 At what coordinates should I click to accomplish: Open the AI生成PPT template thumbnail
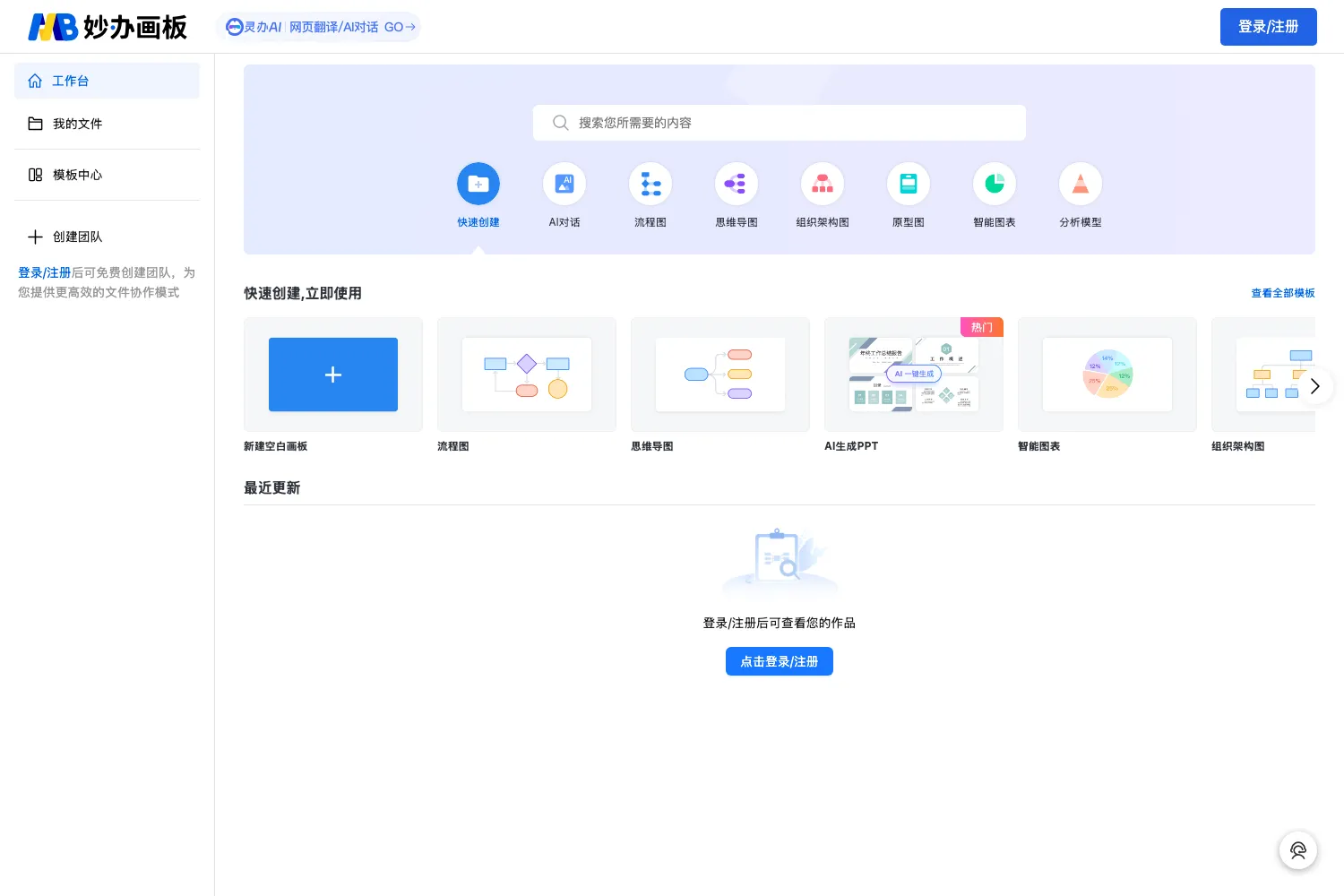pyautogui.click(x=914, y=375)
